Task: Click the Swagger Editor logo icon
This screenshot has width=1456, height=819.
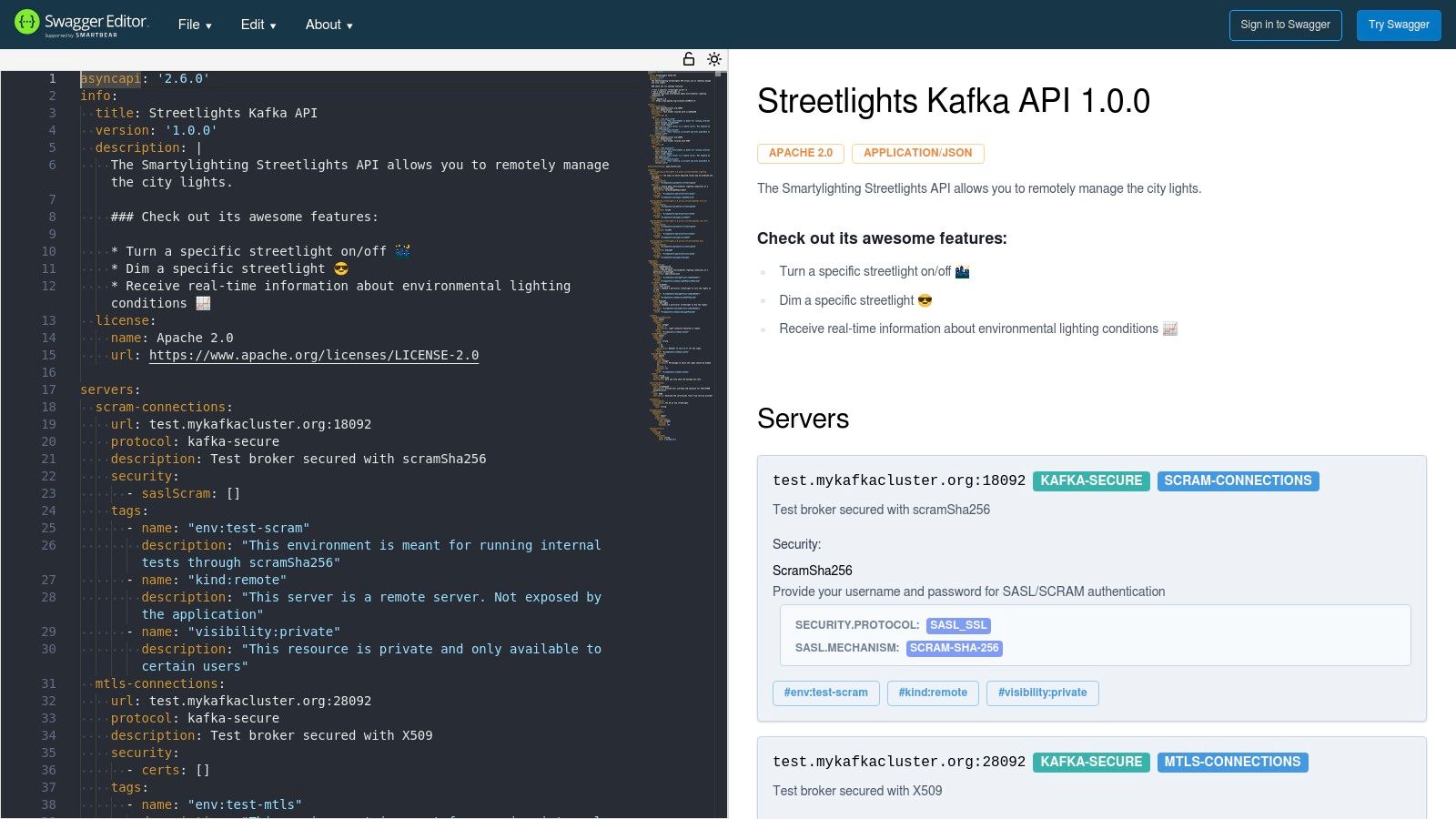Action: click(26, 20)
